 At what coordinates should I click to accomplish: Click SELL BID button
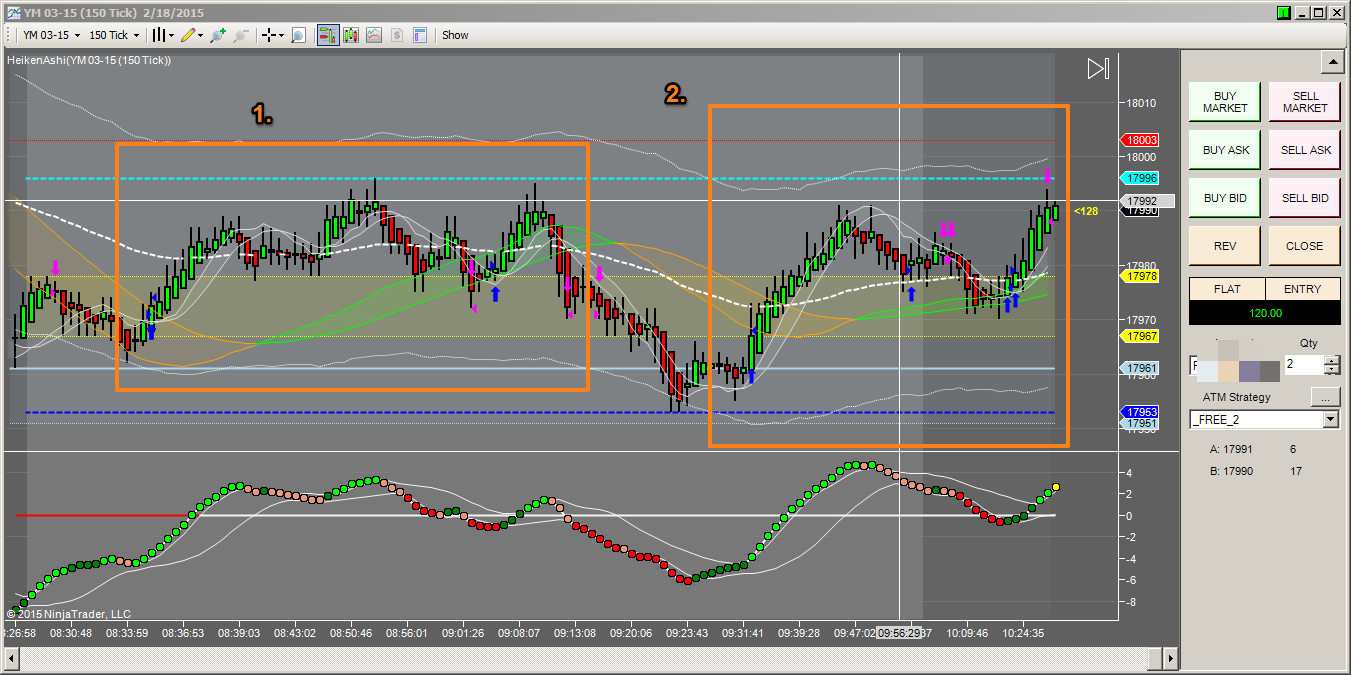[x=1305, y=198]
